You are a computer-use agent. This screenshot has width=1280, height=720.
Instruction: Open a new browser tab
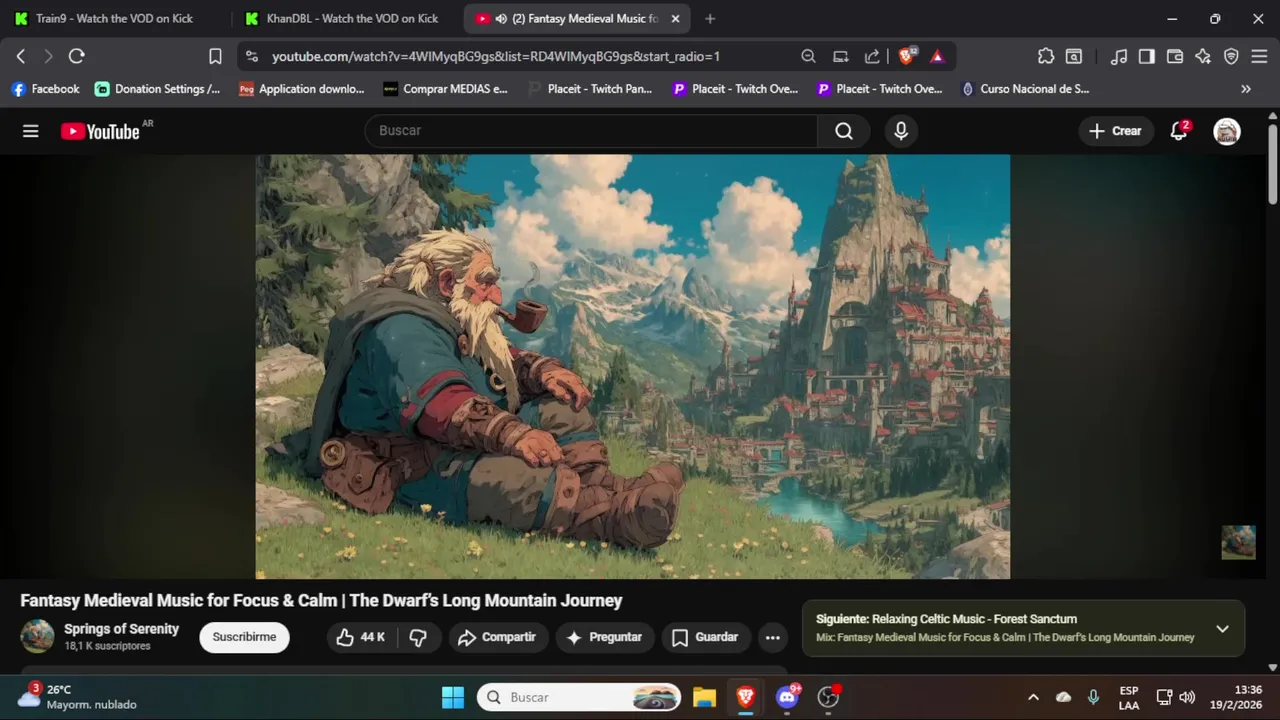(x=710, y=18)
